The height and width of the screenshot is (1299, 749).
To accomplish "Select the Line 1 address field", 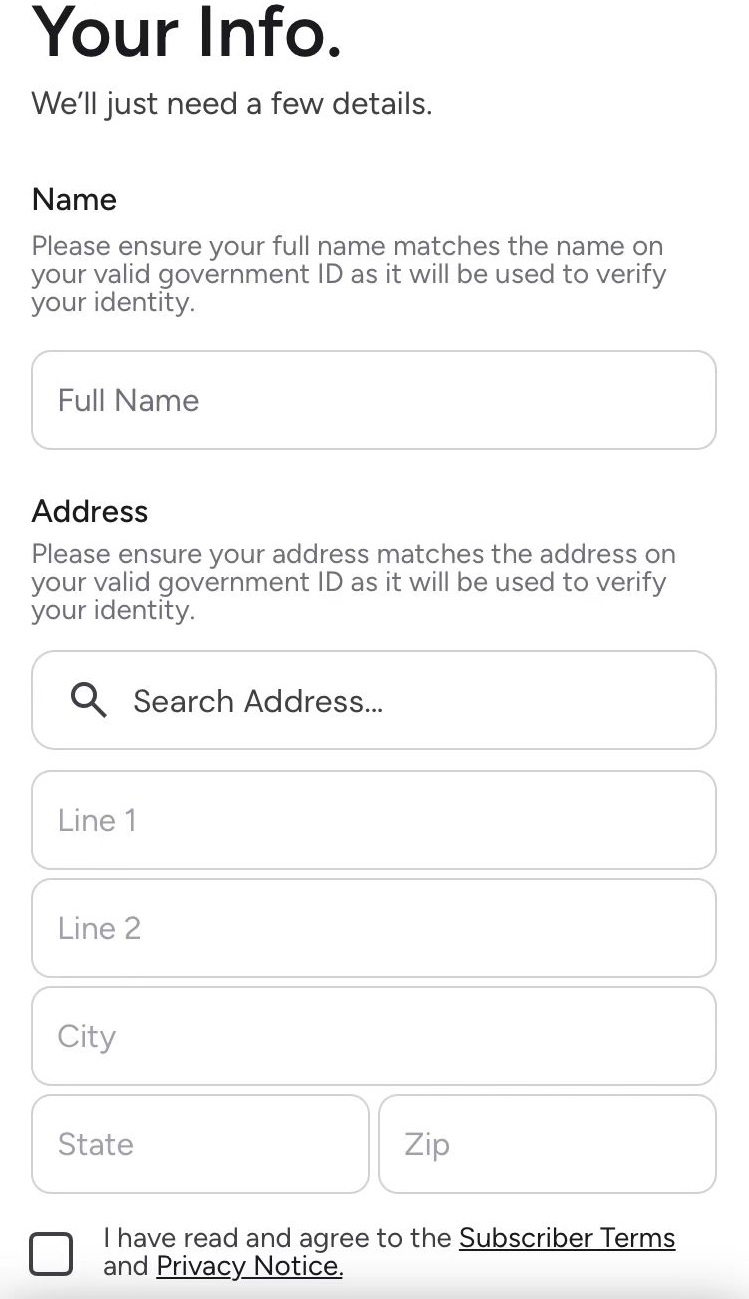I will [x=374, y=820].
